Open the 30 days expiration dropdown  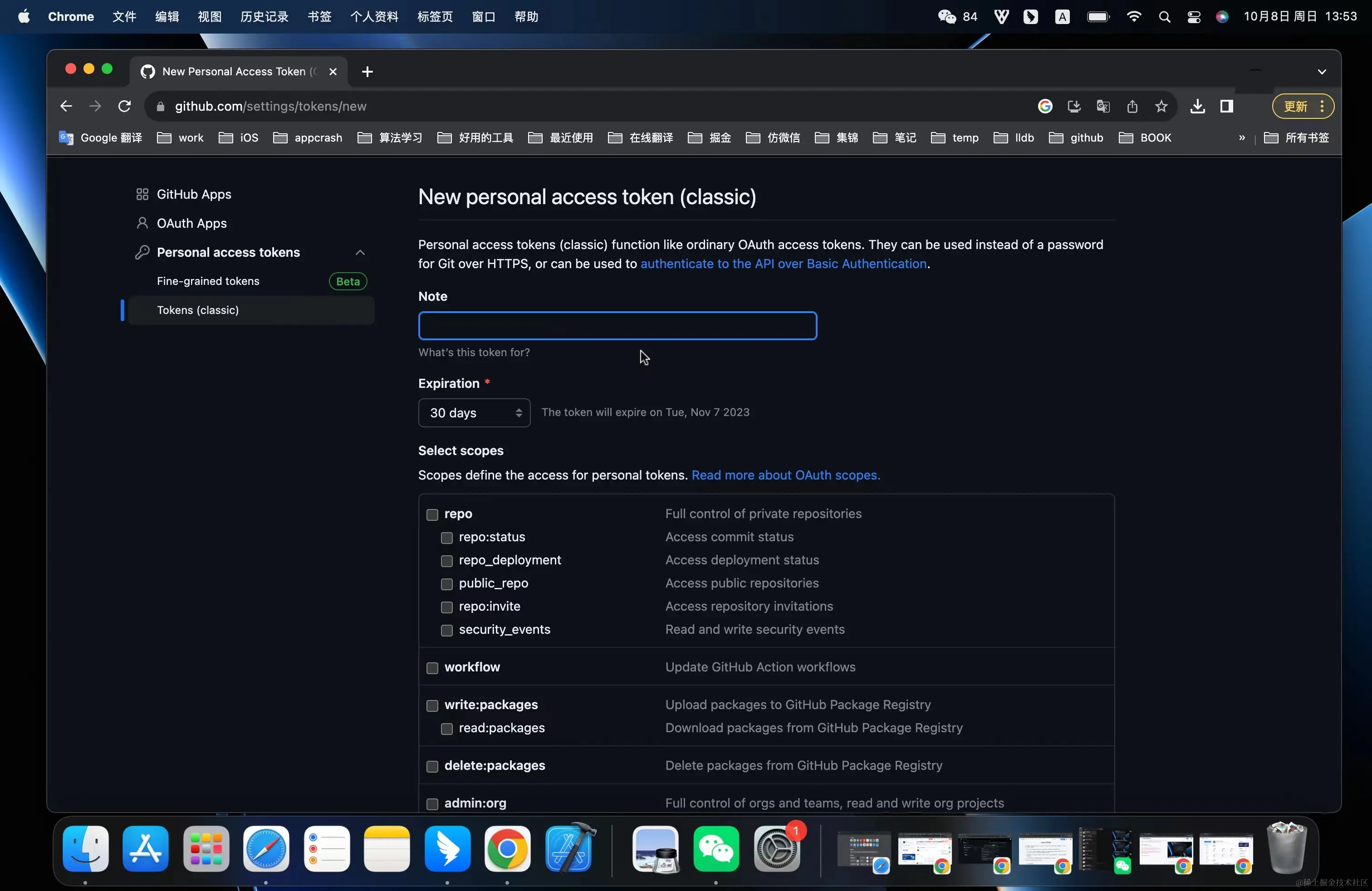474,413
